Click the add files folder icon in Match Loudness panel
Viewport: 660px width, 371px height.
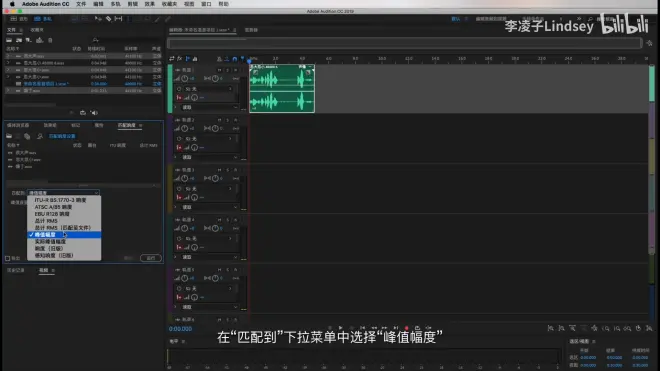click(9, 136)
